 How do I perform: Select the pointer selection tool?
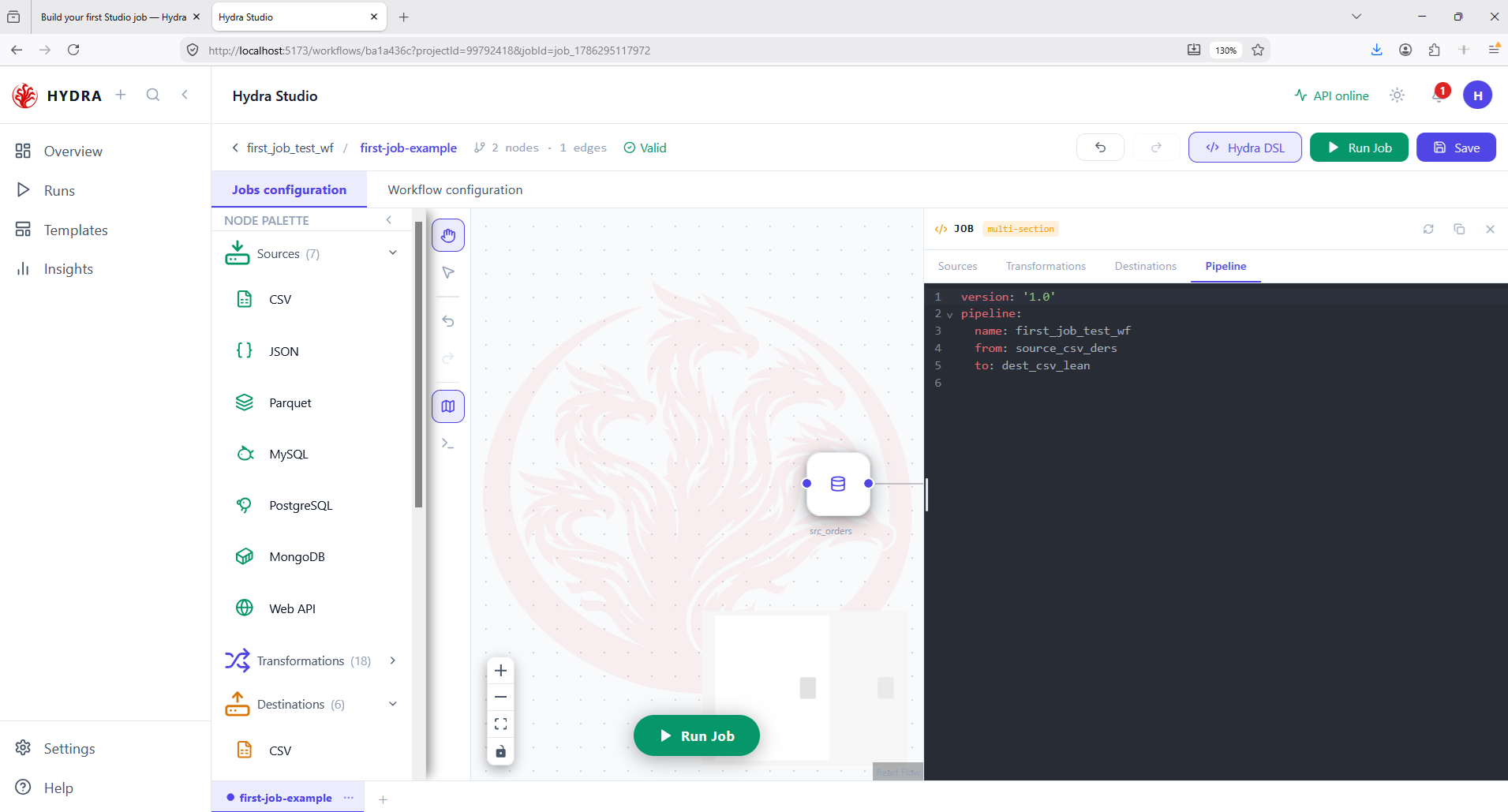tap(448, 273)
